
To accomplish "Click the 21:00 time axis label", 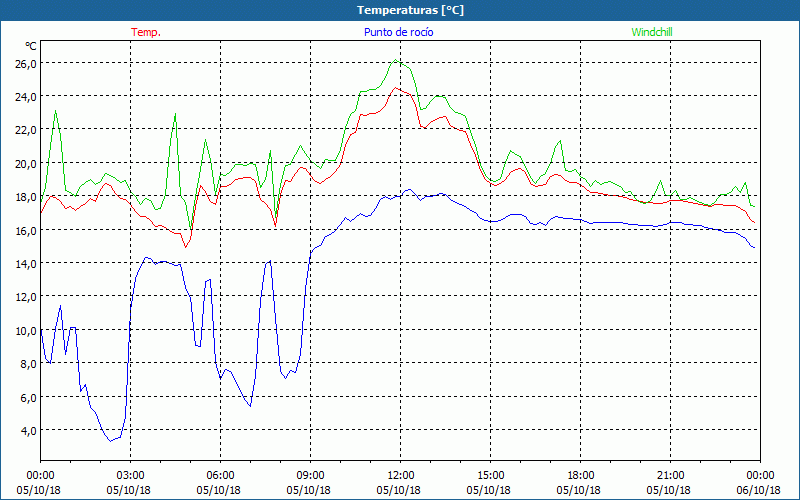I will (670, 476).
